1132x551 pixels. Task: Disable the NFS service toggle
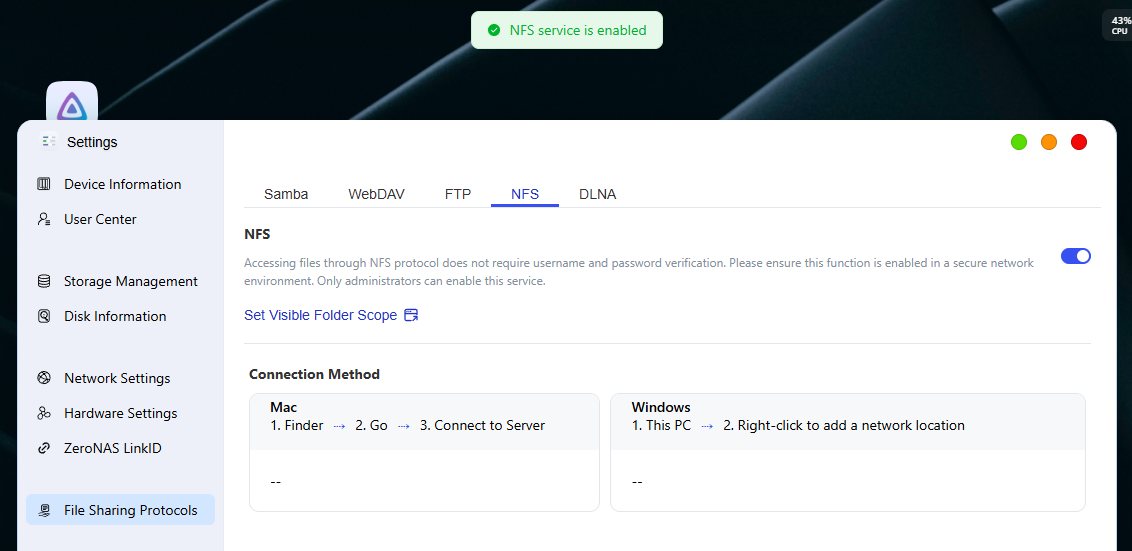tap(1076, 256)
